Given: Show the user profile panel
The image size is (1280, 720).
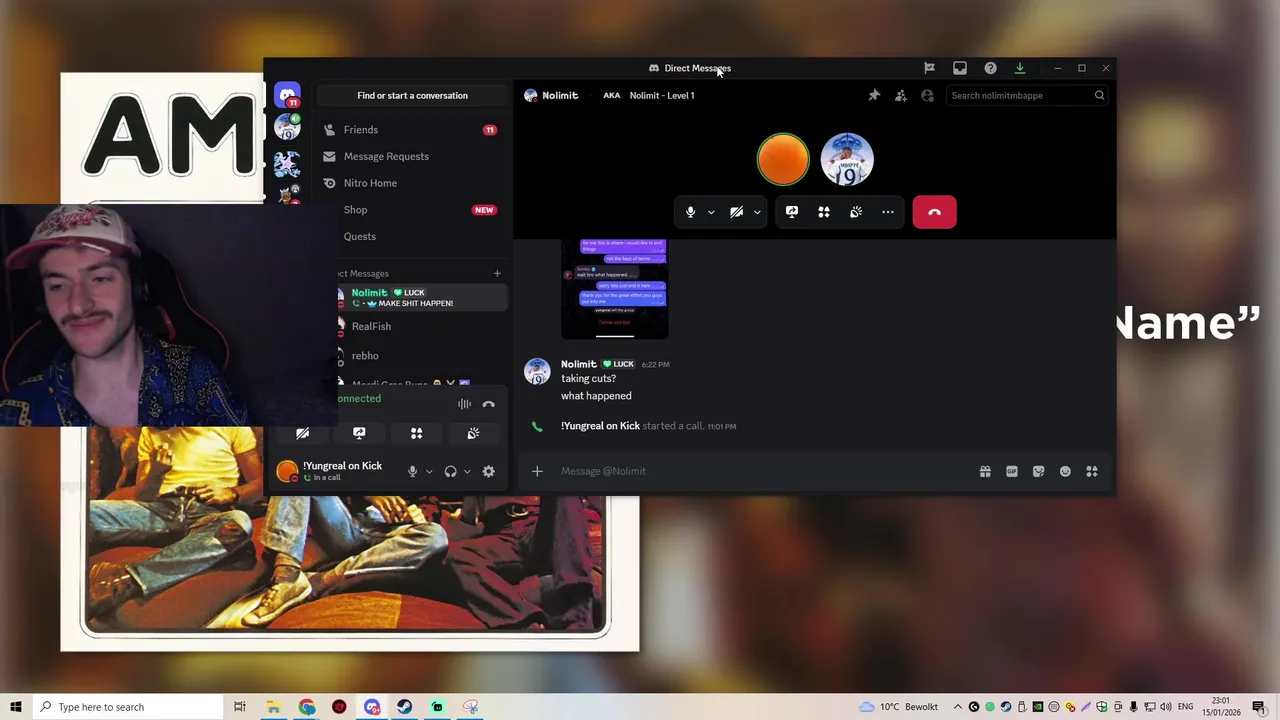Looking at the screenshot, I should (928, 95).
